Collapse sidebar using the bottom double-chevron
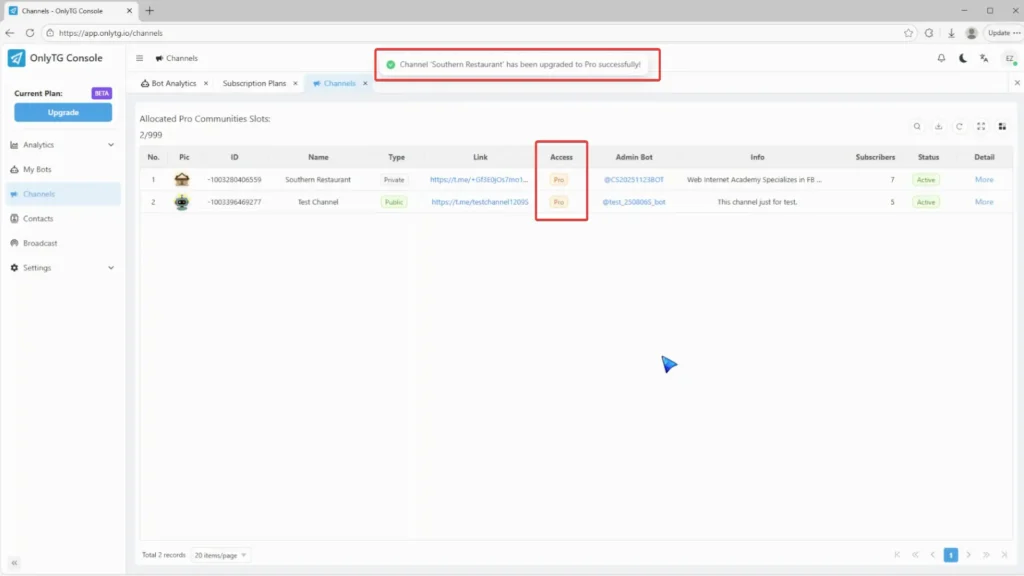The width and height of the screenshot is (1024, 576). click(x=15, y=563)
